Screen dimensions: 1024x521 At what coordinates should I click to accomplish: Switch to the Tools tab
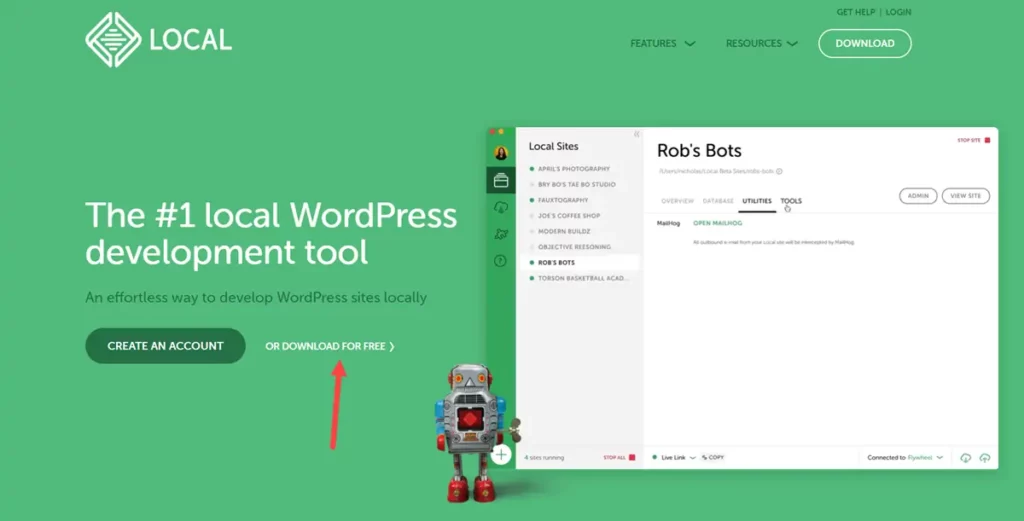click(791, 201)
